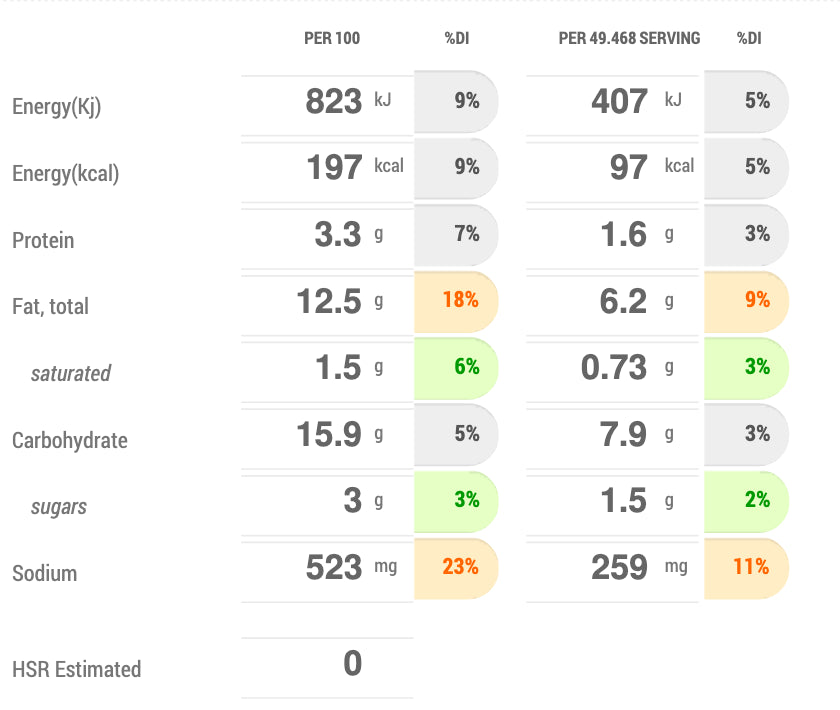Click the Fat, total label
The height and width of the screenshot is (710, 840).
click(x=50, y=307)
